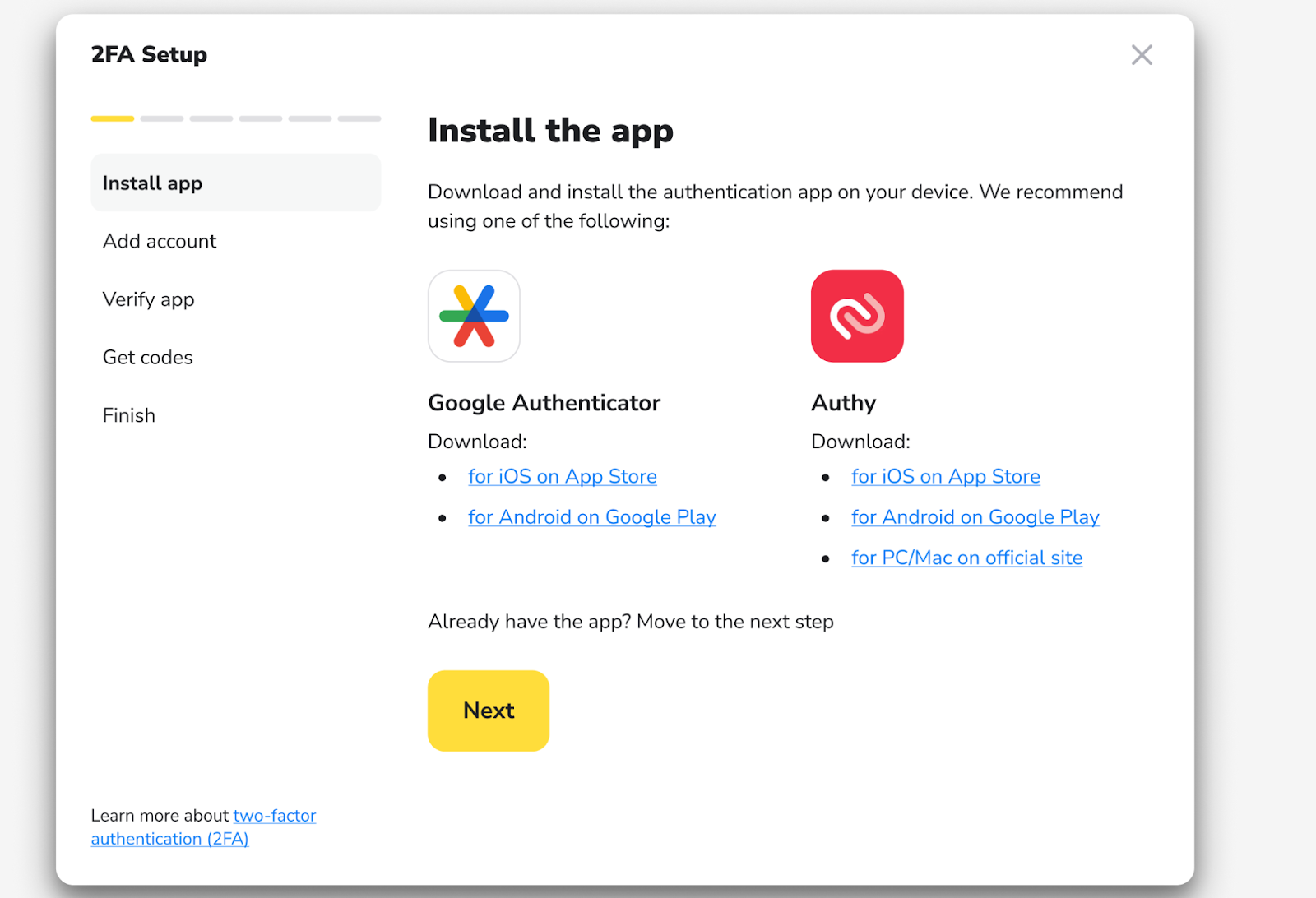Click the Google Authenticator name label
The image size is (1316, 898).
(544, 403)
